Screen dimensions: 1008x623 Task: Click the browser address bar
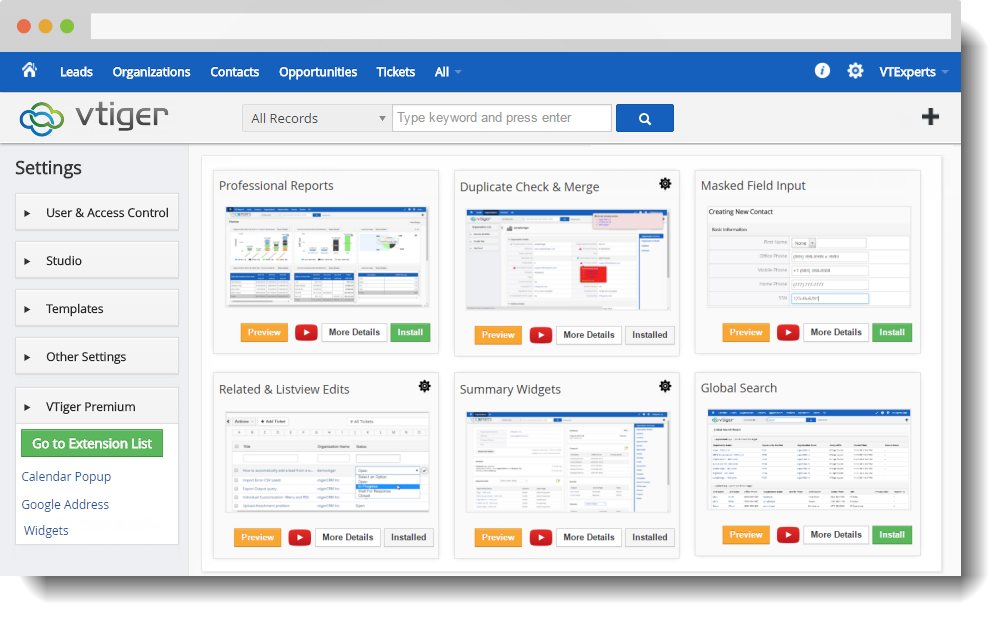[x=521, y=26]
